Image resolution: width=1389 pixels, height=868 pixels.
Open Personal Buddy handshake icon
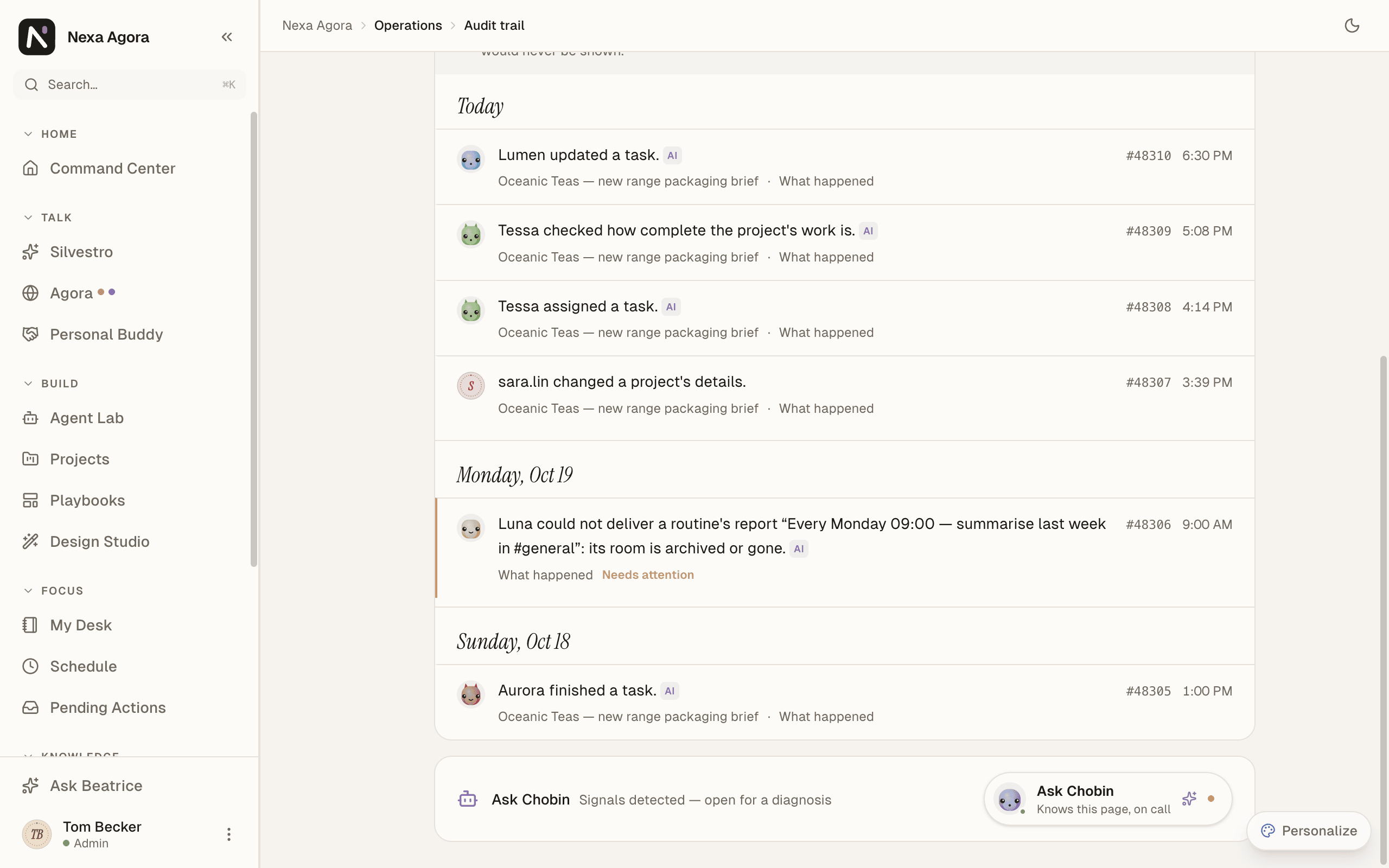(x=30, y=334)
